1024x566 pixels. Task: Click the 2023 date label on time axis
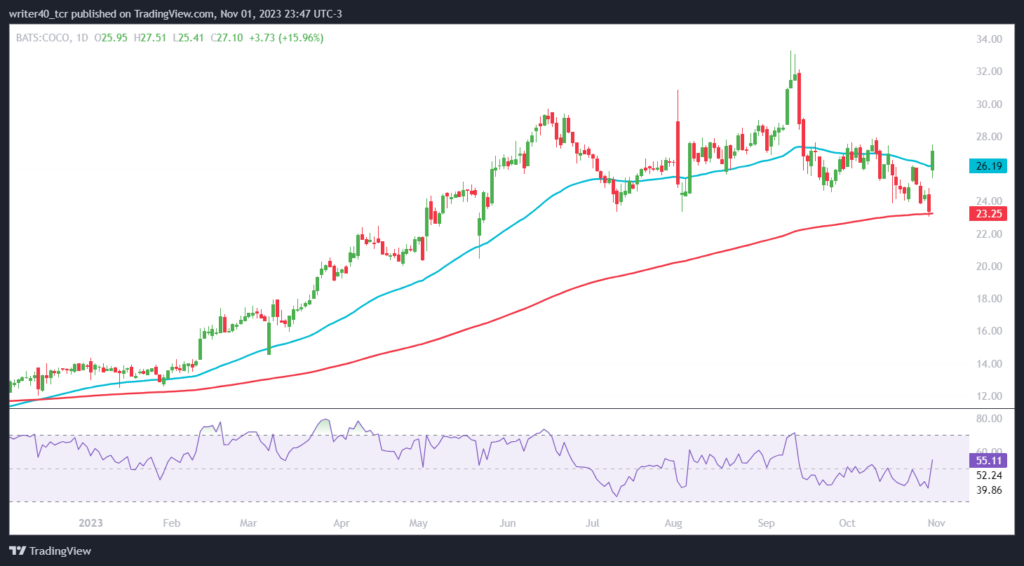pos(91,523)
